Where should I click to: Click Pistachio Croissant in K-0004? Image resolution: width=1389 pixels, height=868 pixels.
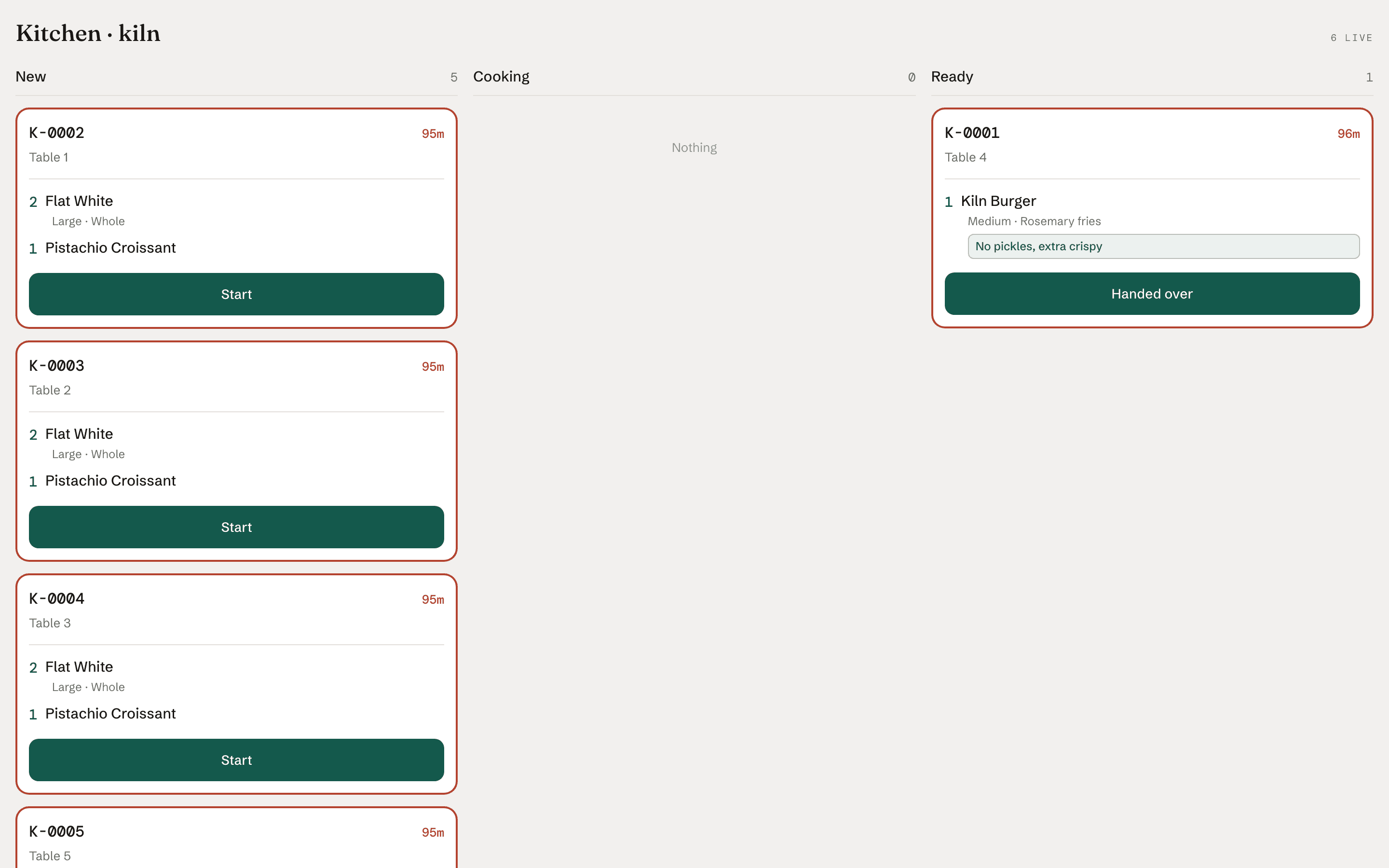coord(110,714)
